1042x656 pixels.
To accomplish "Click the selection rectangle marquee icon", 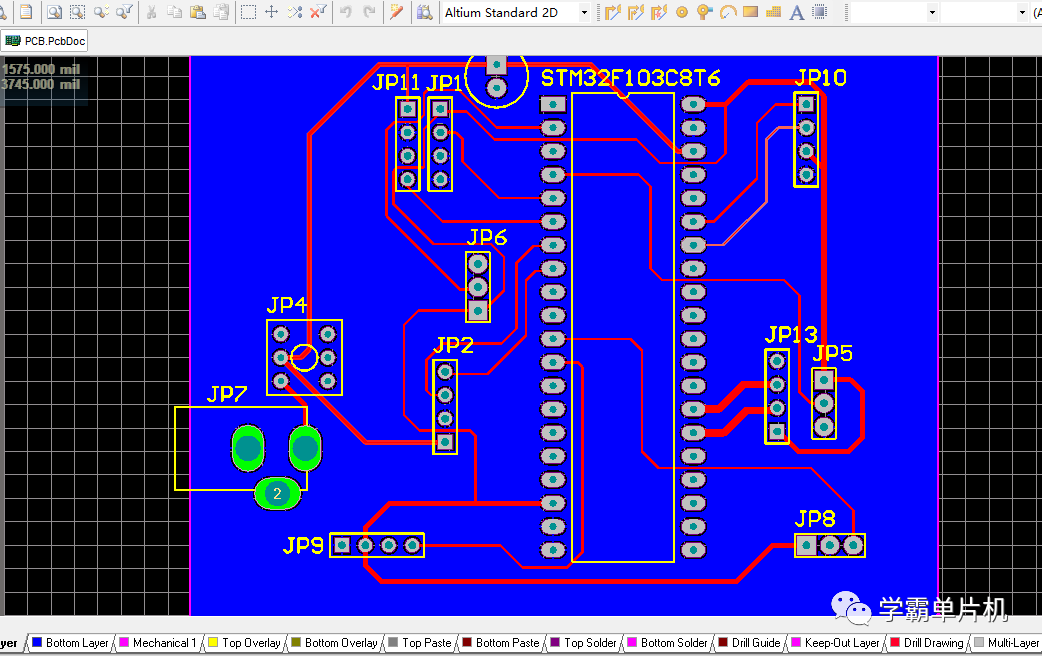I will tap(246, 12).
